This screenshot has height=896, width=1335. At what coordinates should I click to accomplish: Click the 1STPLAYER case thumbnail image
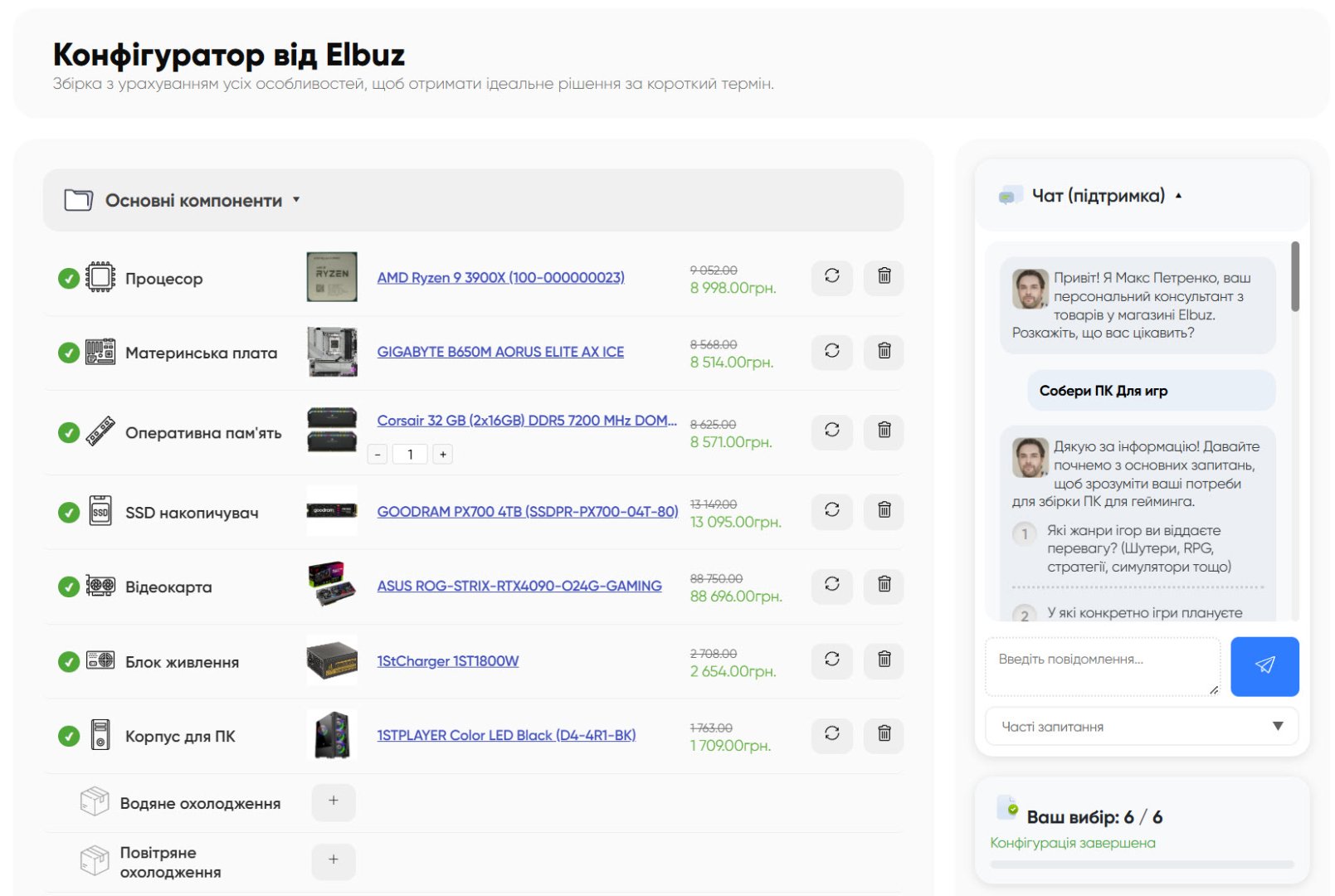(332, 735)
